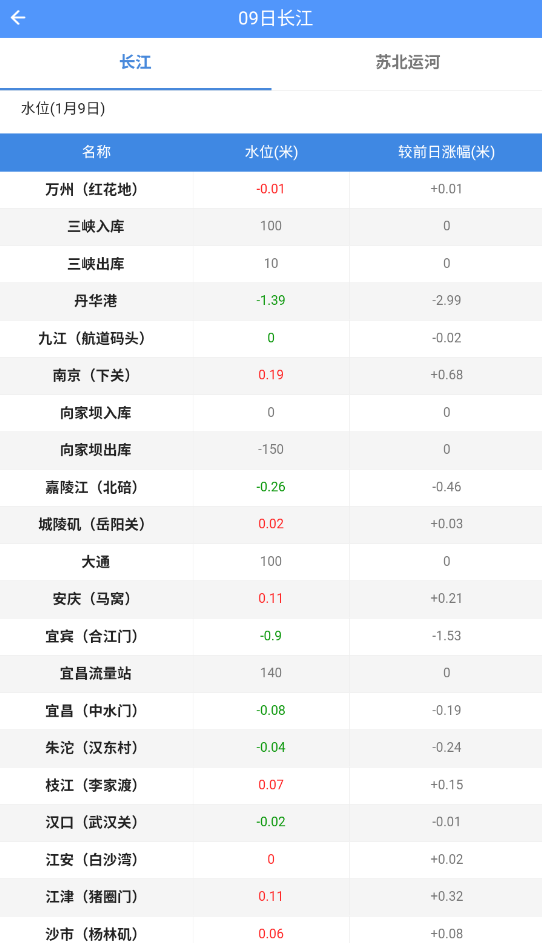Select the 沙市（杨林矶） row name
Image resolution: width=542 pixels, height=943 pixels.
(92, 934)
